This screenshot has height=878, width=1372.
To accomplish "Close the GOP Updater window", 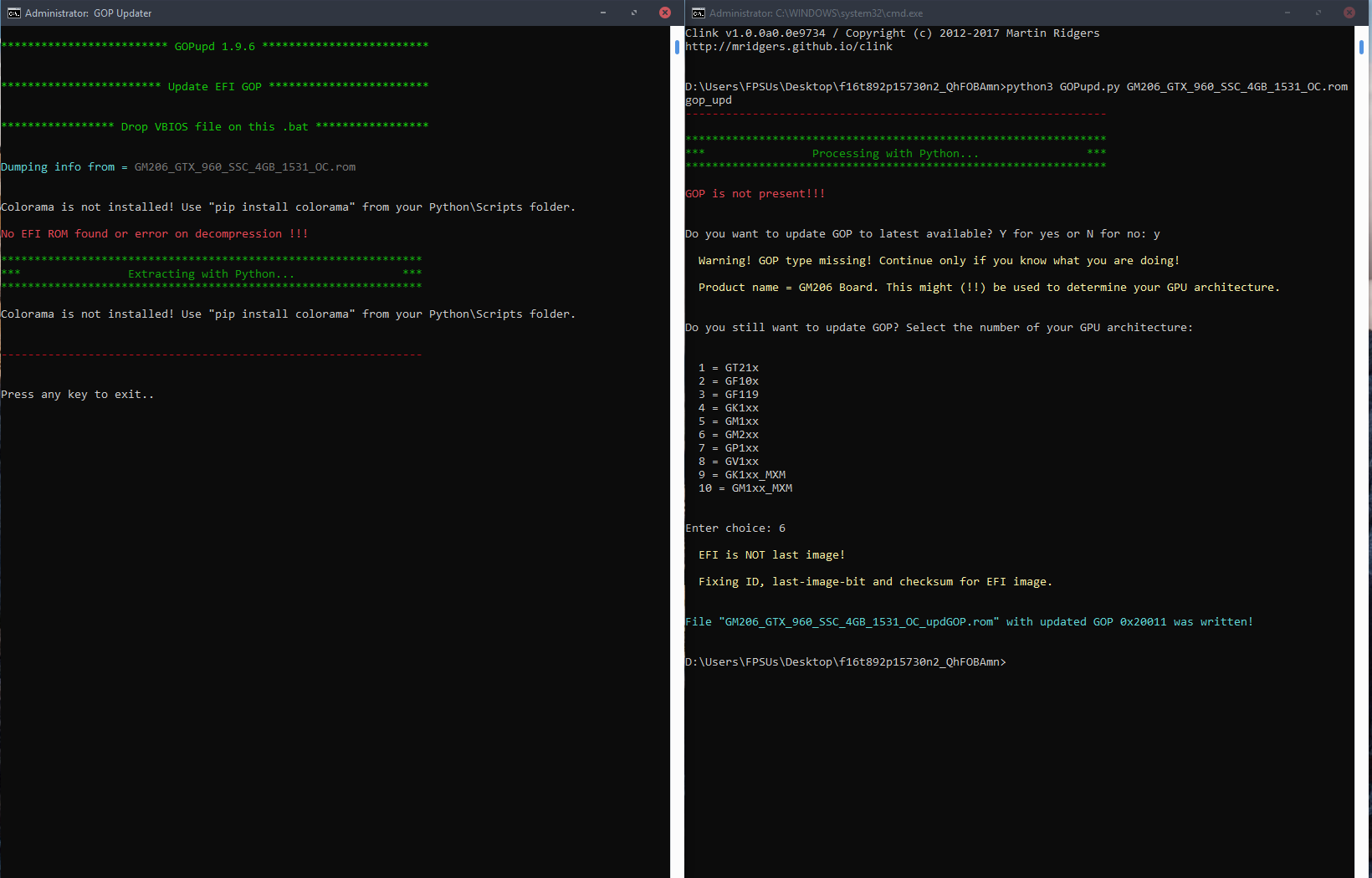I will 665,13.
